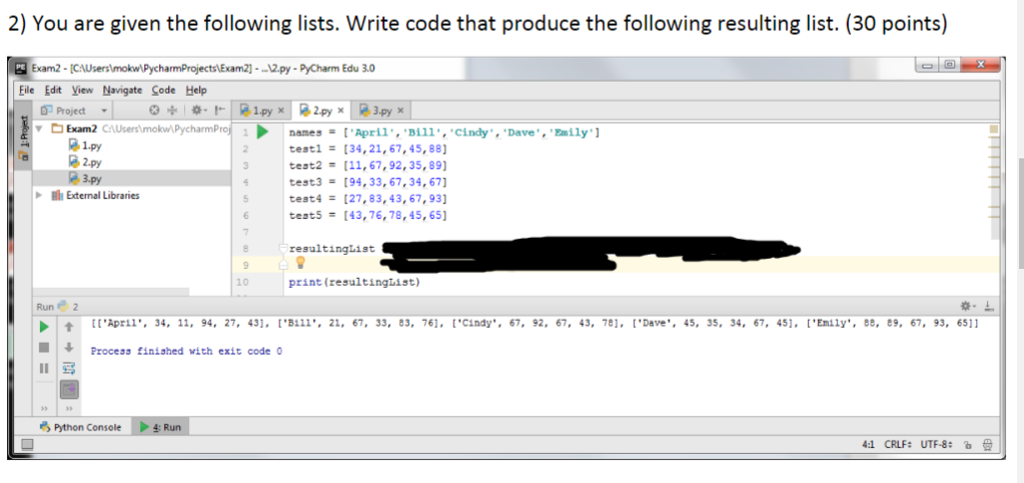Open Python Console tool window
The height and width of the screenshot is (483, 1024).
pos(82,428)
